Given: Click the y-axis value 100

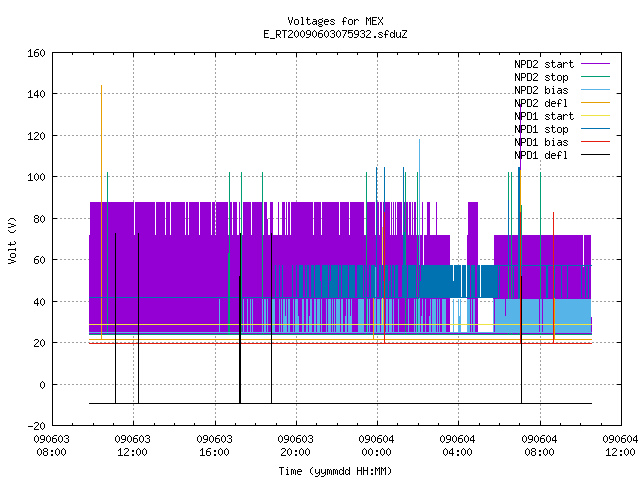Looking at the screenshot, I should (36, 177).
